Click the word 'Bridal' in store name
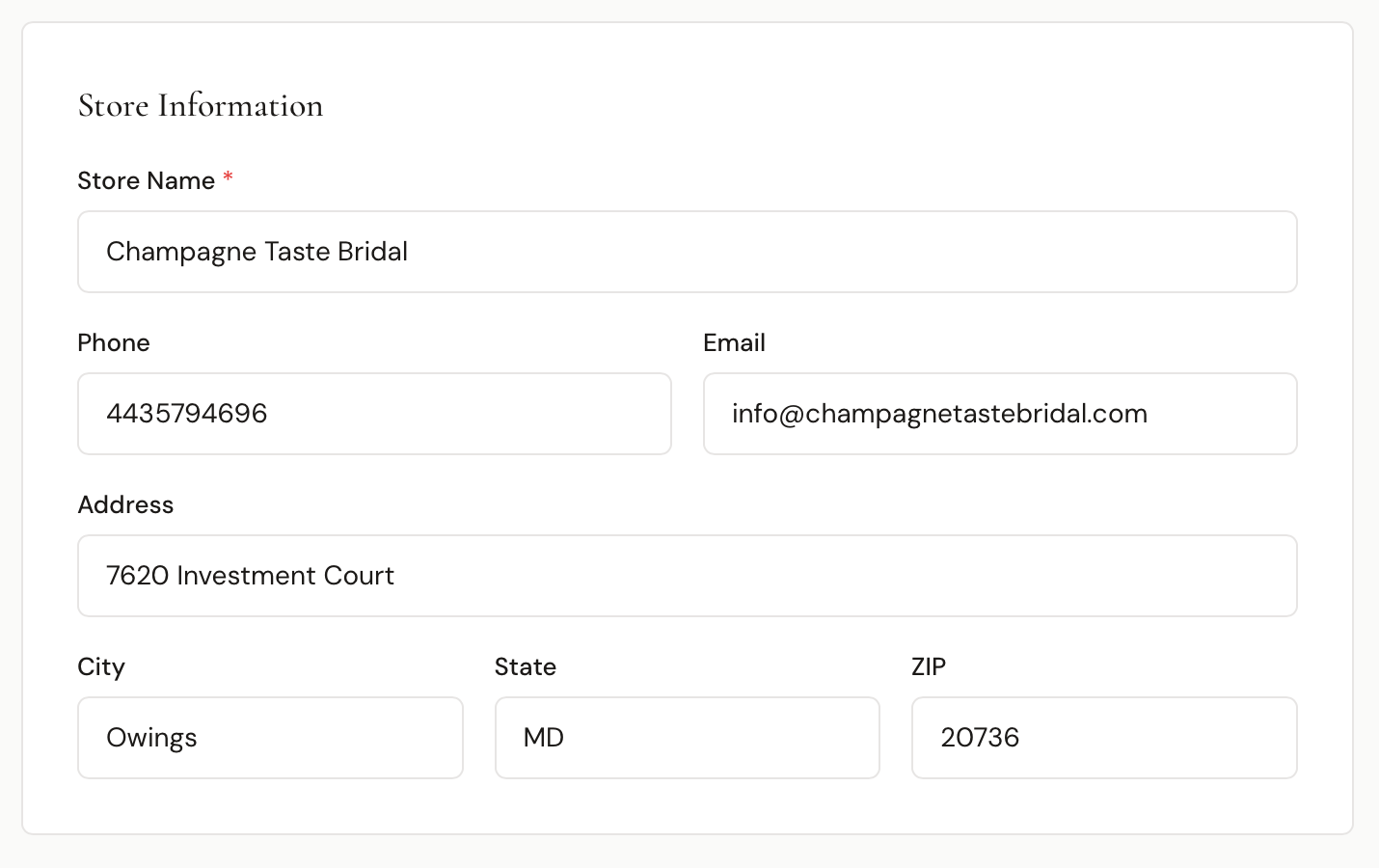The height and width of the screenshot is (868, 1379). 373,252
